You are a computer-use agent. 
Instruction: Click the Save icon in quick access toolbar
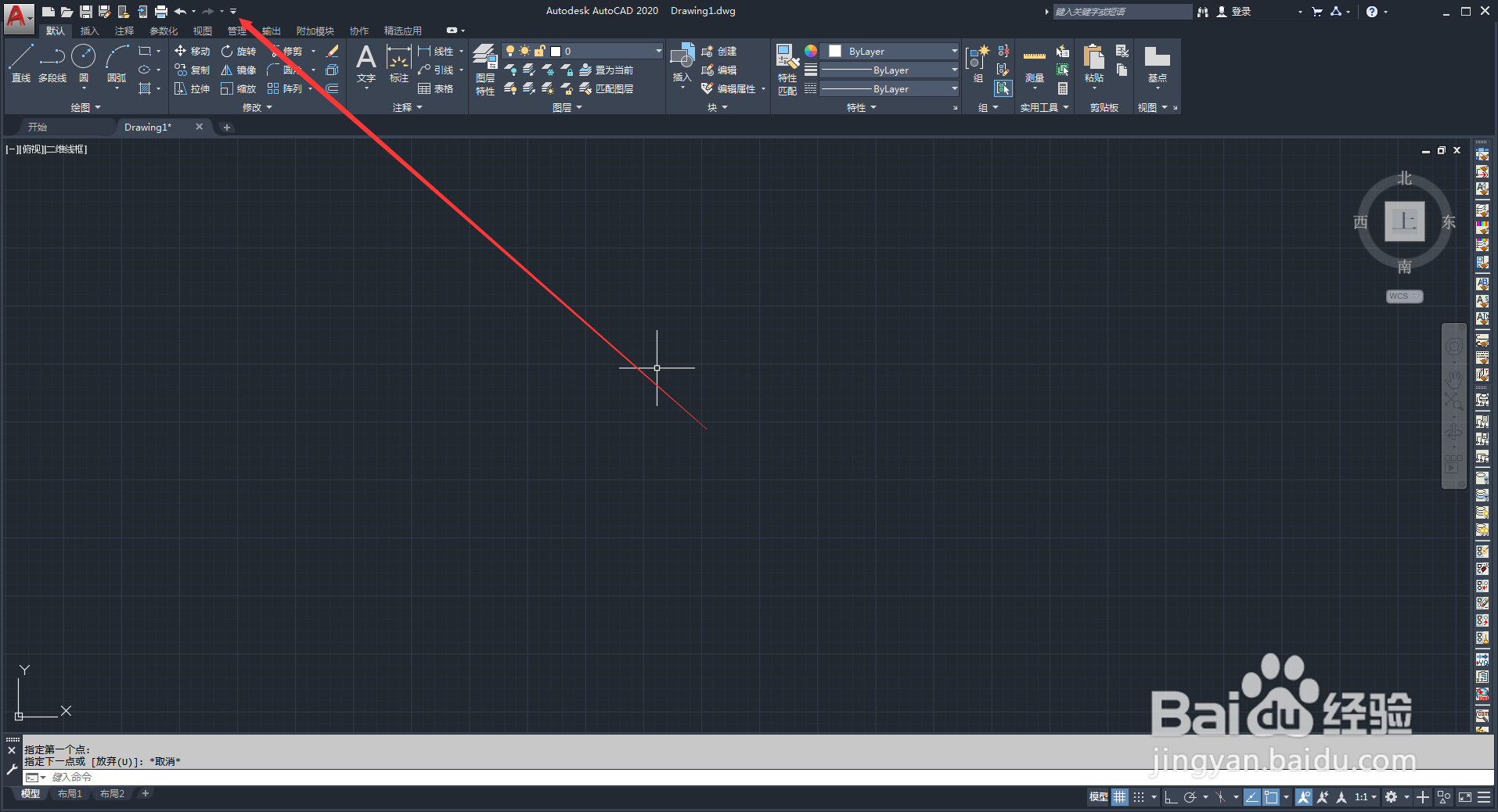pyautogui.click(x=86, y=12)
